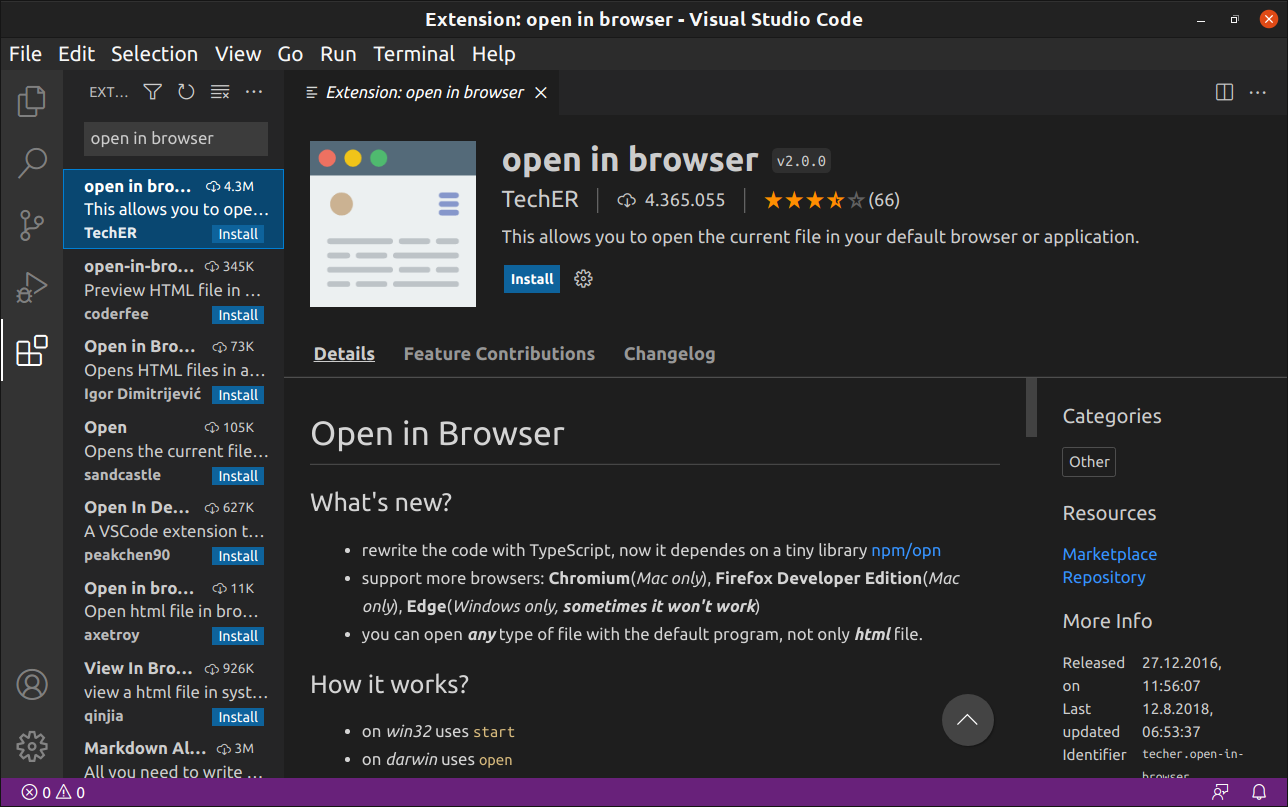Install Igor Dimitrijević's Open in Browser
The width and height of the screenshot is (1288, 807).
pos(238,395)
